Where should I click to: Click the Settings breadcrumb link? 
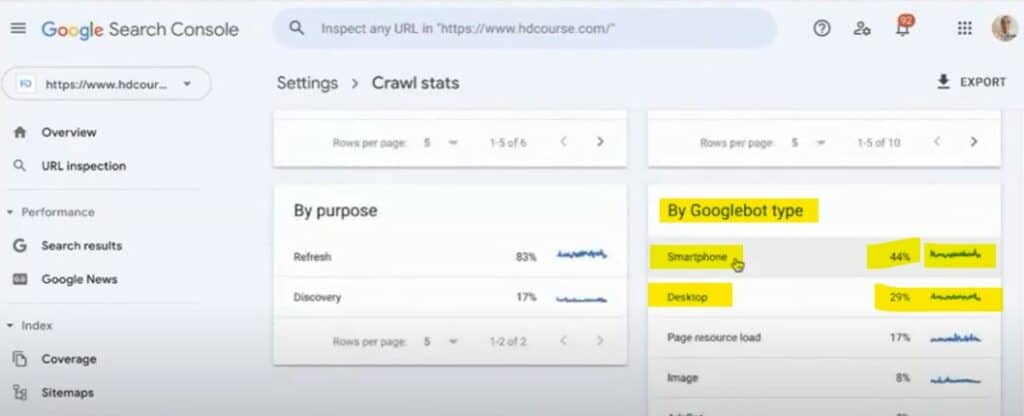pos(308,83)
